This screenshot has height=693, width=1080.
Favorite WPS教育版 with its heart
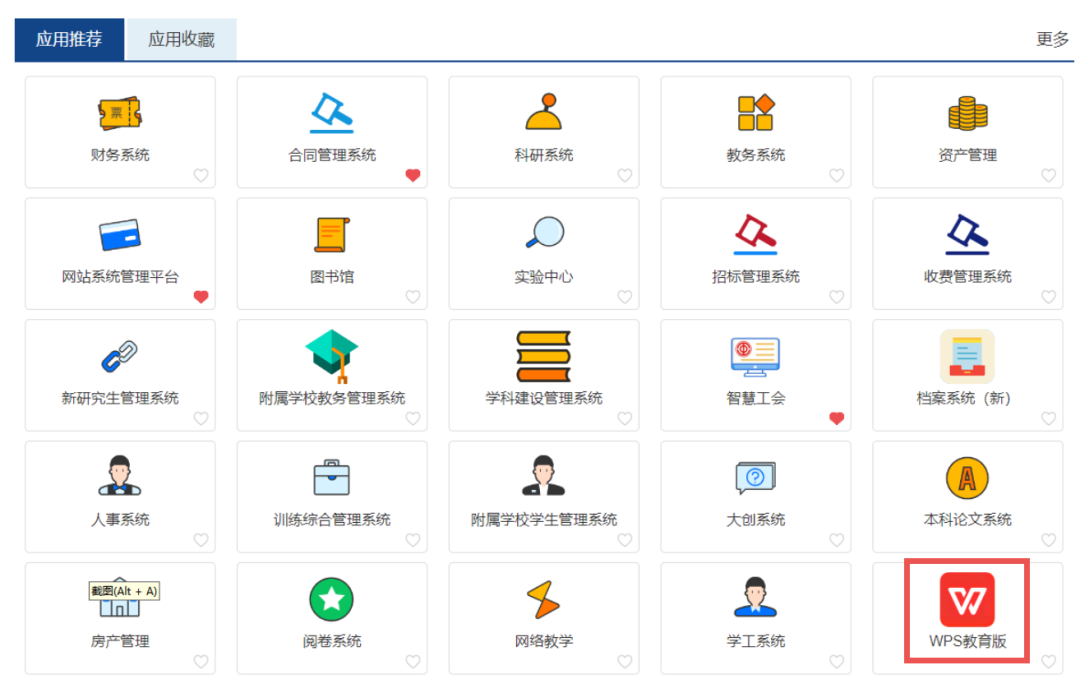point(1049,661)
